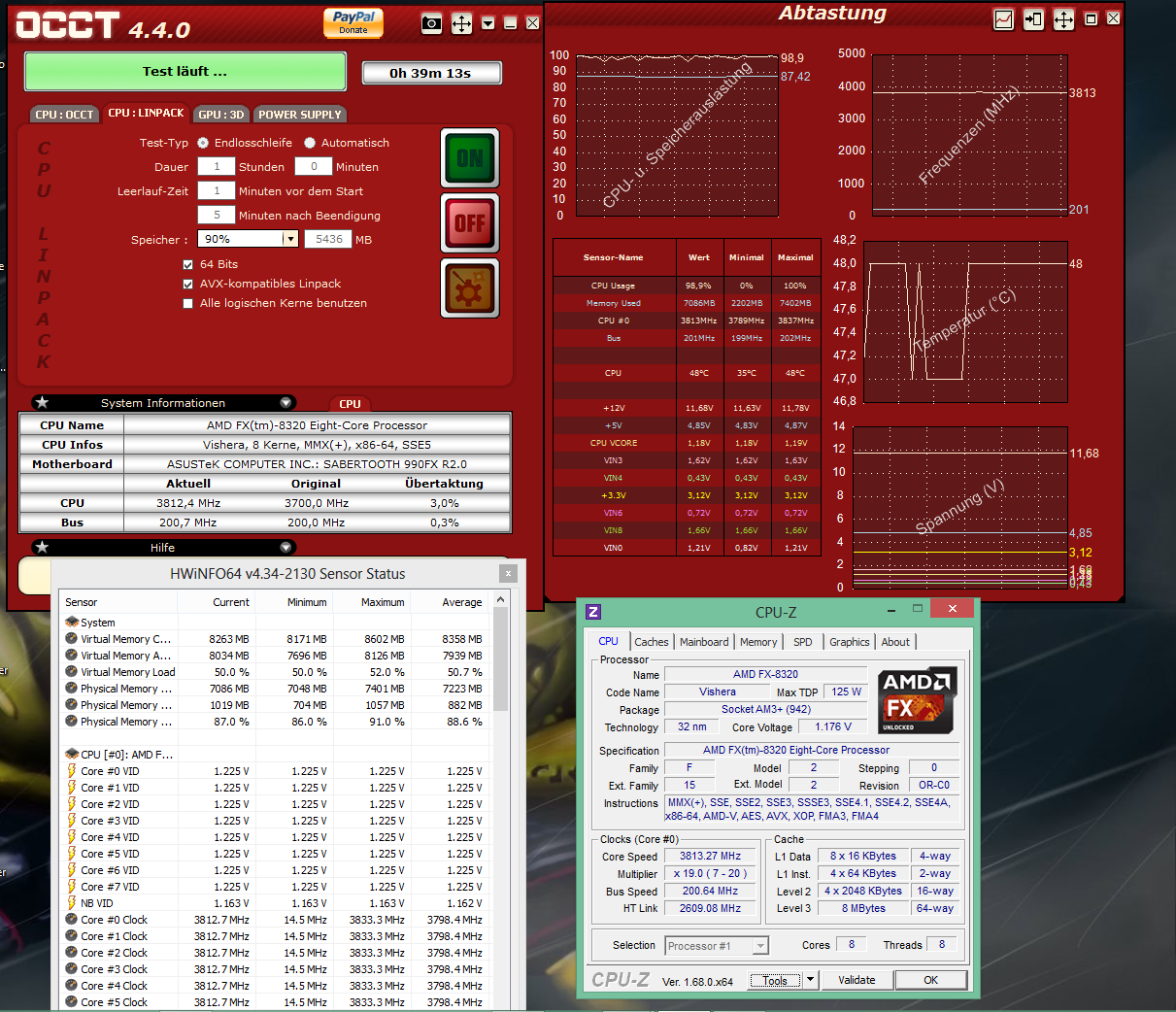Click the Dauer Stunden input field

pyautogui.click(x=217, y=167)
